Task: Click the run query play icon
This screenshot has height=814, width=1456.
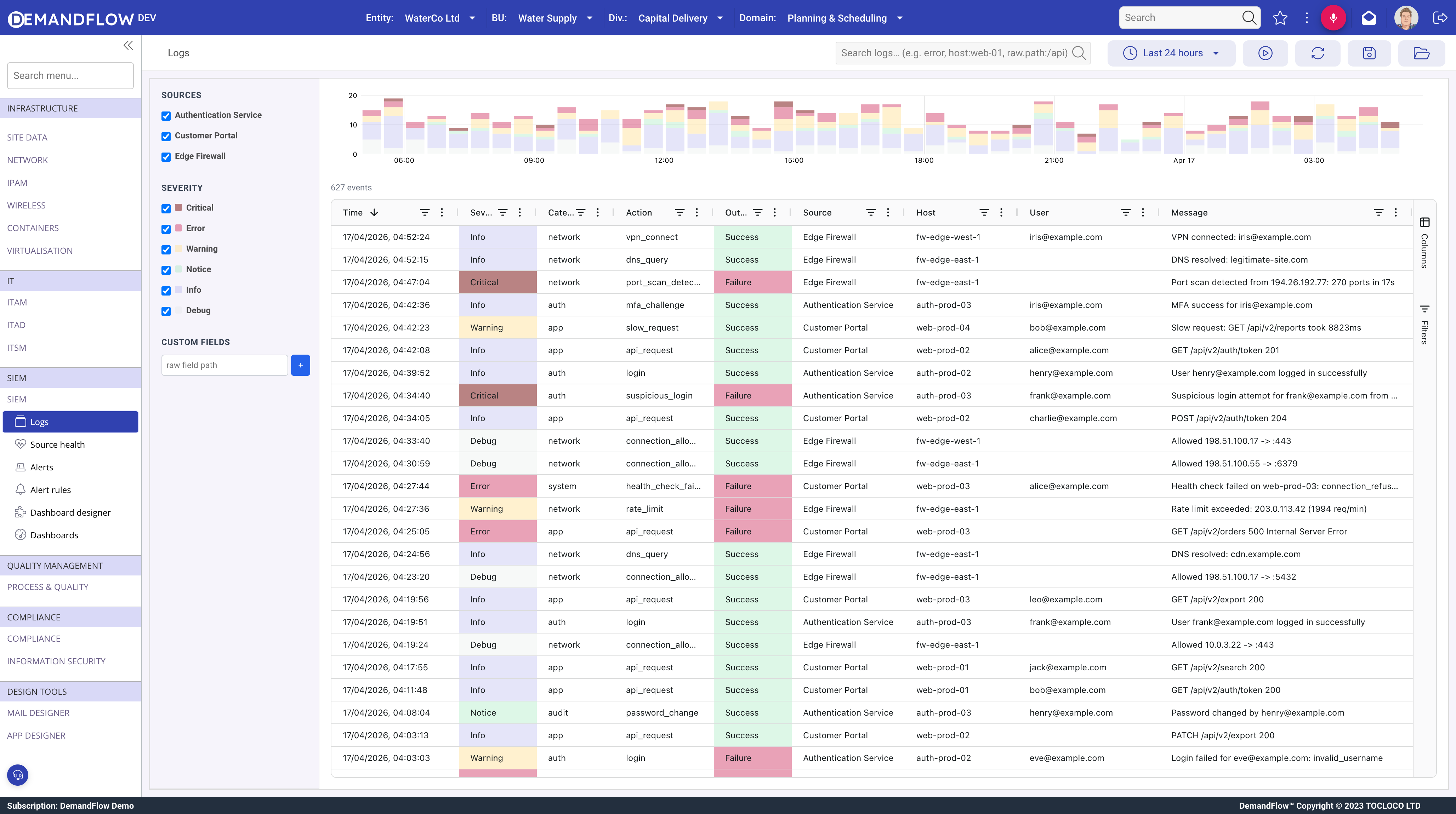Action: pyautogui.click(x=1266, y=53)
